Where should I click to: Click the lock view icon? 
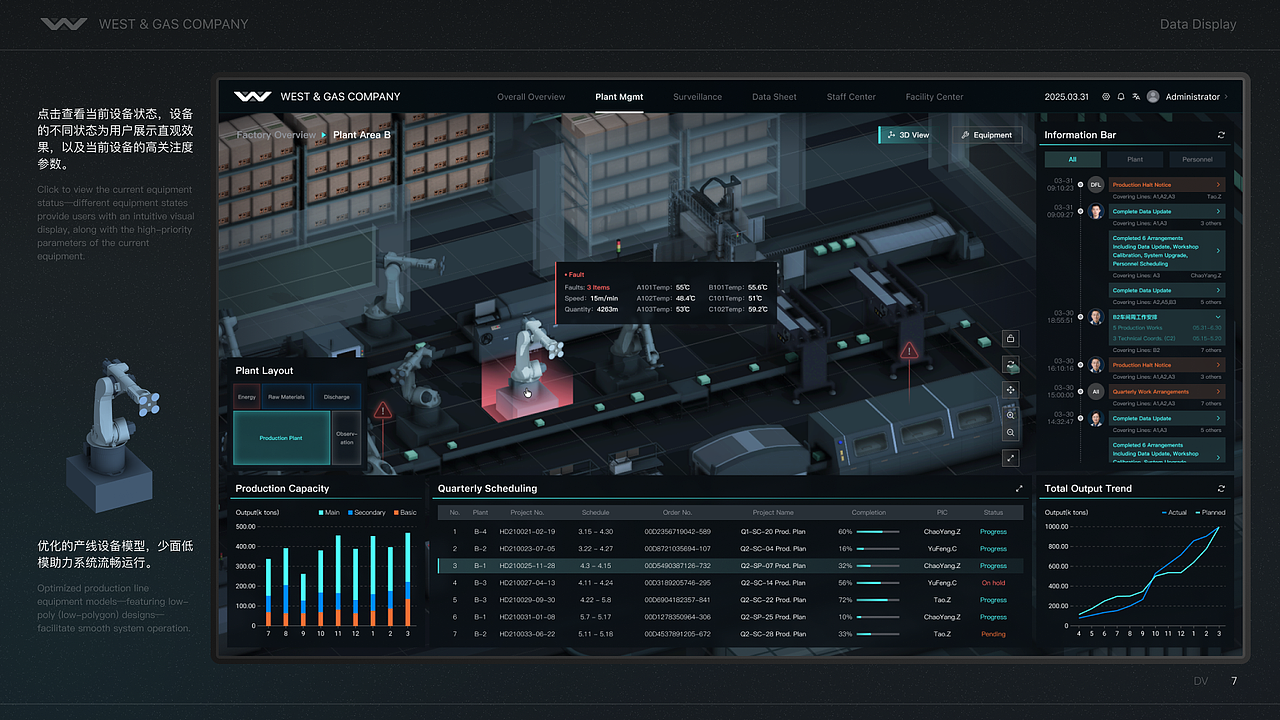click(1011, 339)
